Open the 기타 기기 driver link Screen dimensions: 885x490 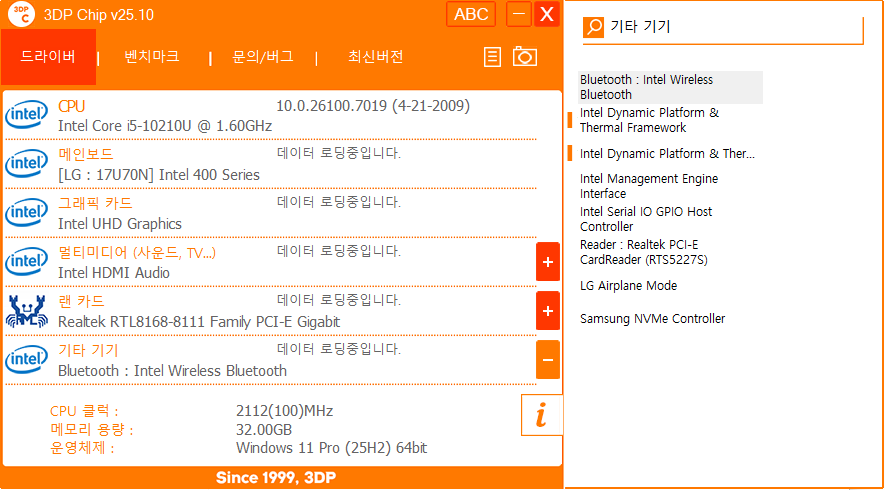tap(88, 351)
